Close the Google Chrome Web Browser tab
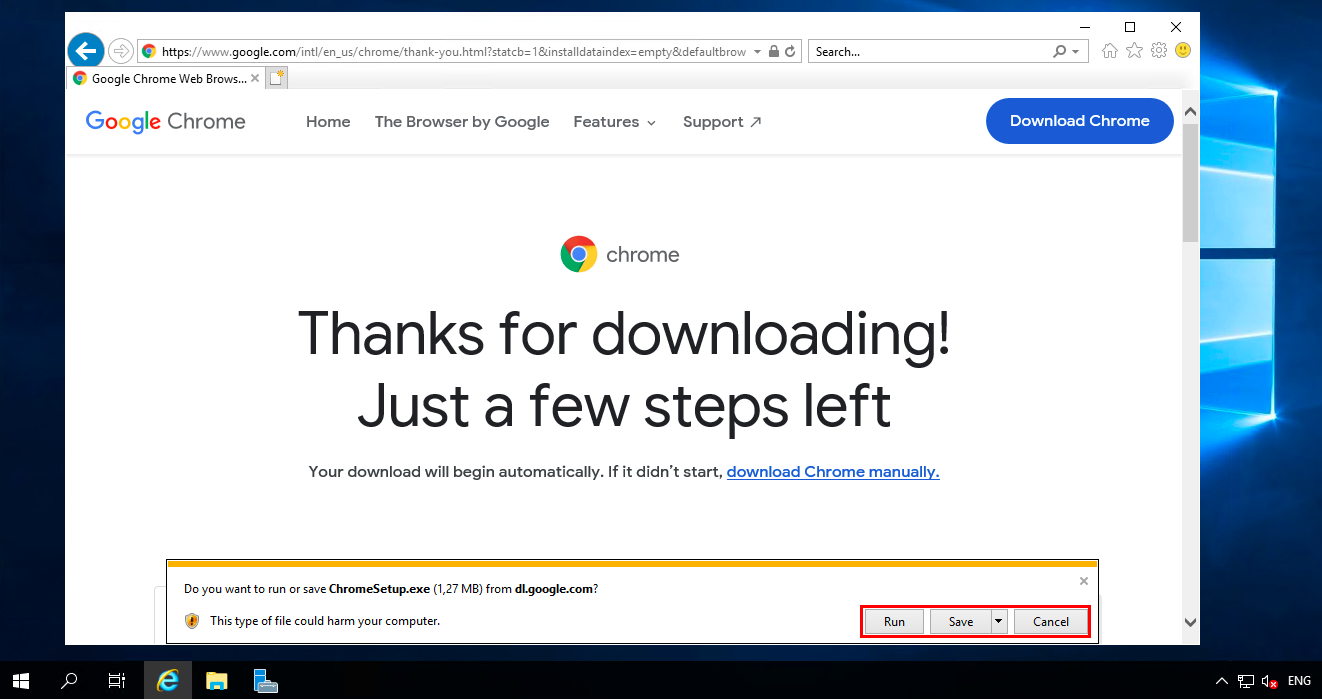 [255, 78]
